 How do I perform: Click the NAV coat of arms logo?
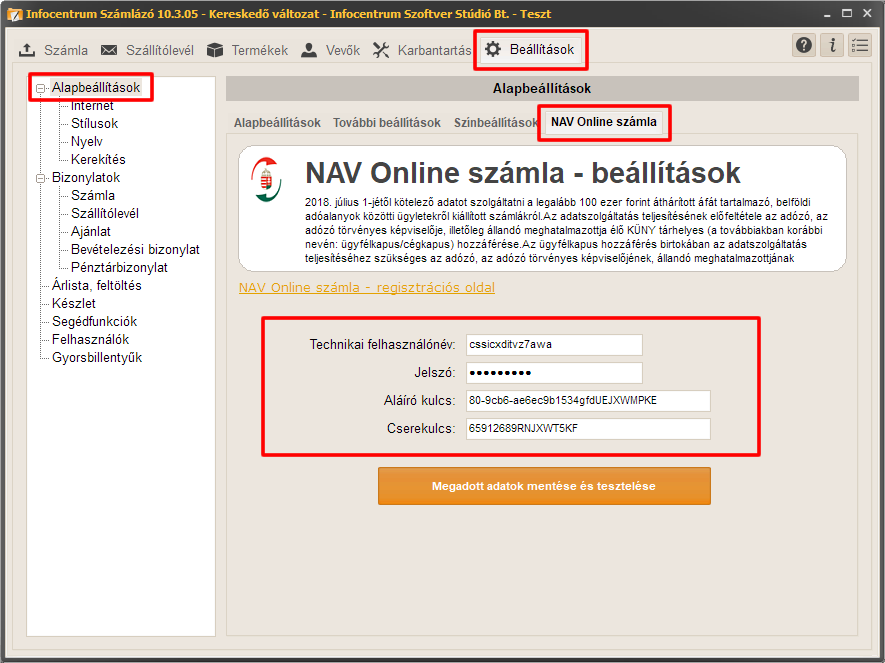click(266, 179)
